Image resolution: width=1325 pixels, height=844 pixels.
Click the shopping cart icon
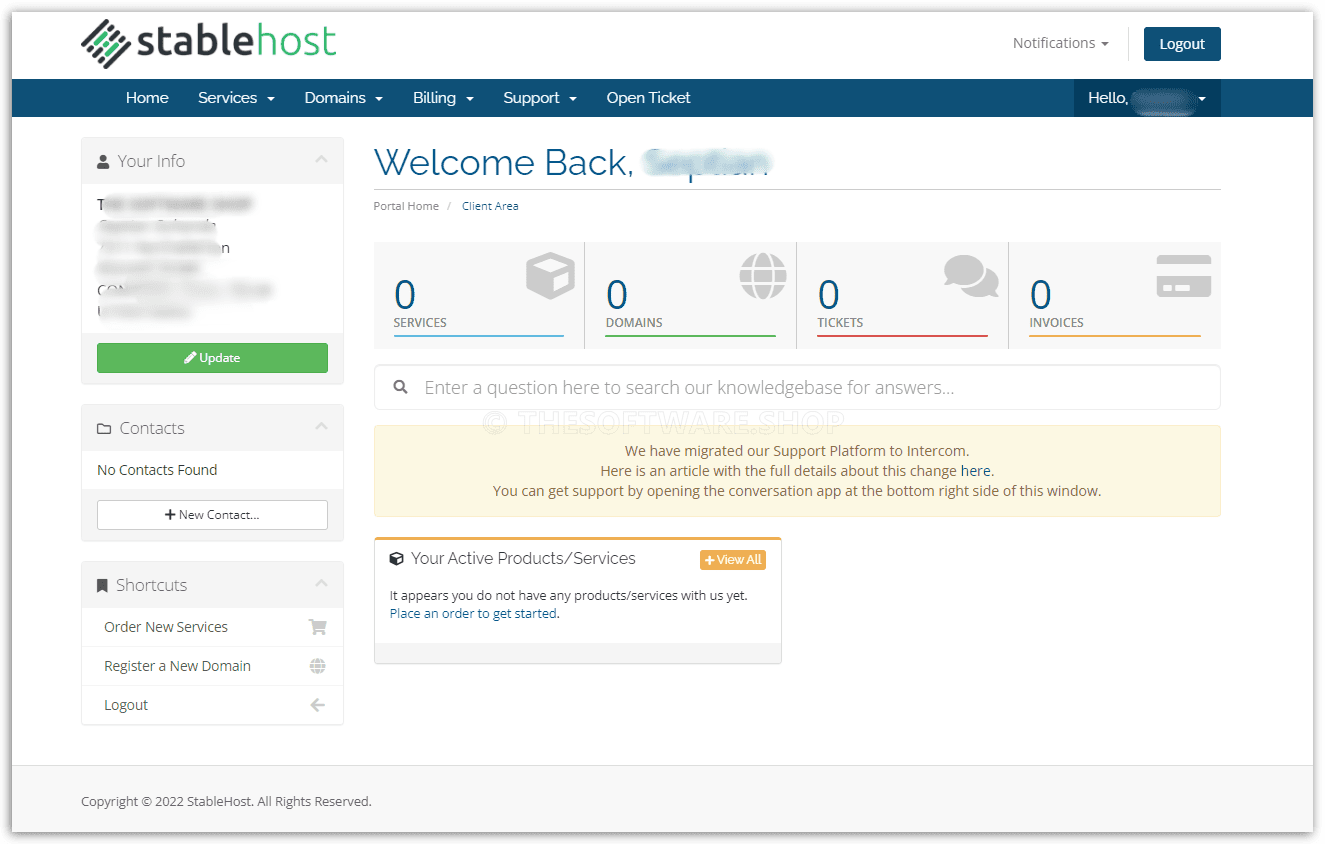coord(318,627)
